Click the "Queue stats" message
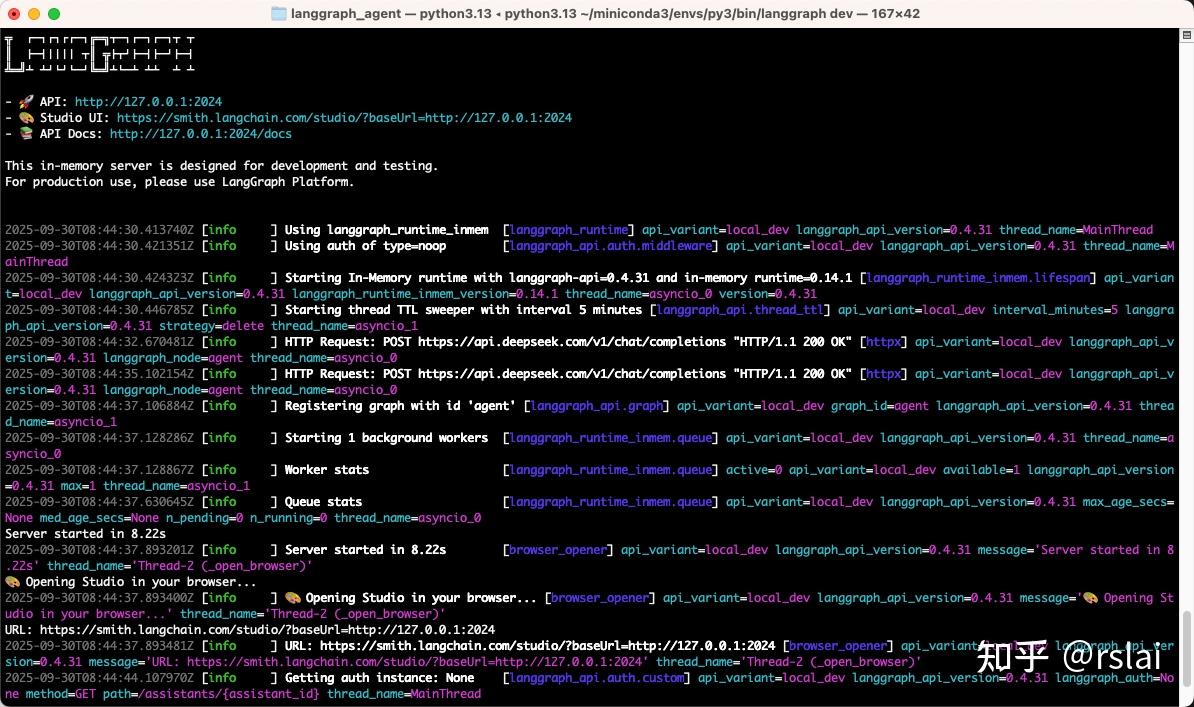Screen dimensions: 1194x707 pos(324,501)
